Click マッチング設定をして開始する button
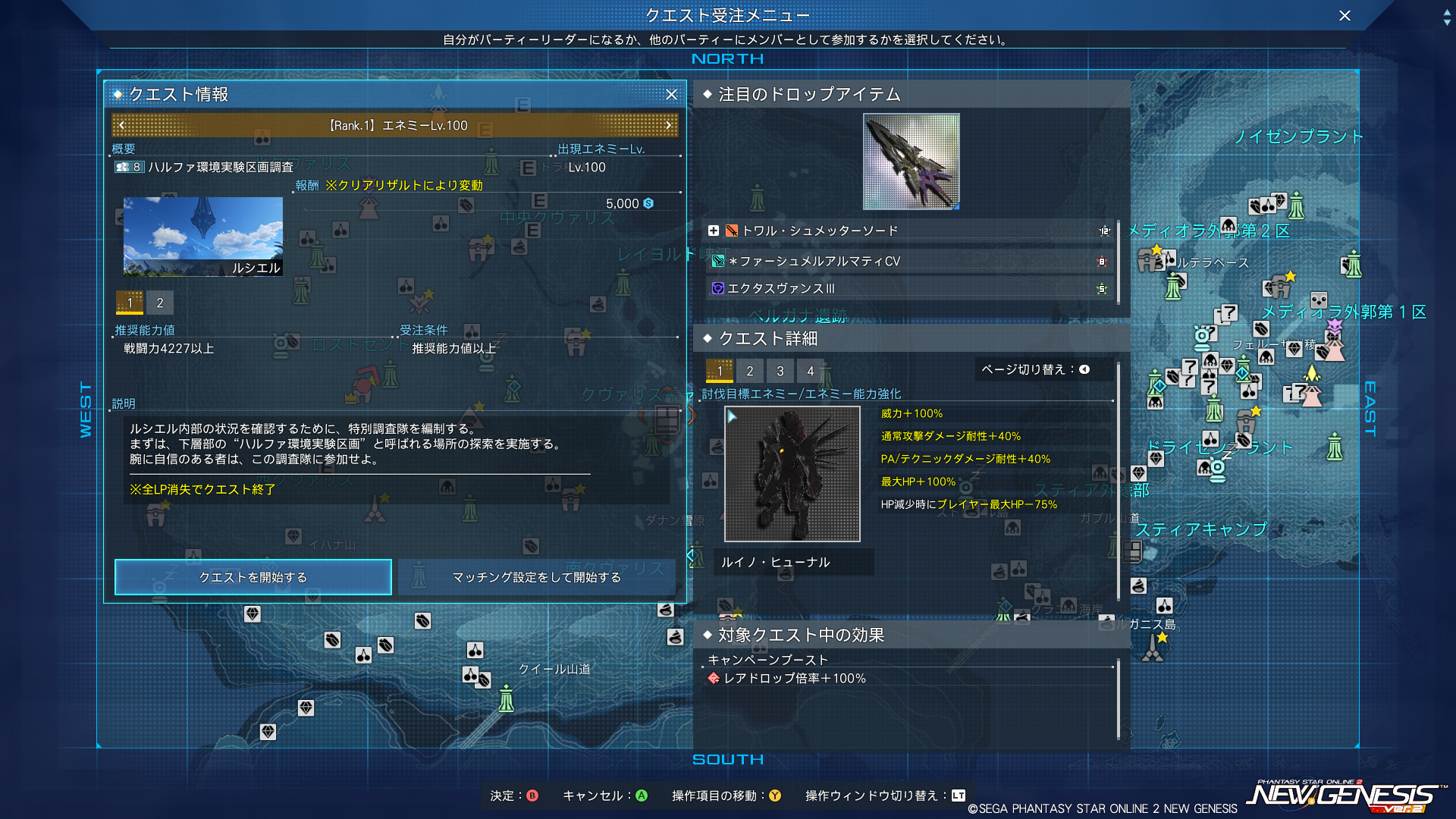This screenshot has width=1456, height=819. [x=536, y=577]
